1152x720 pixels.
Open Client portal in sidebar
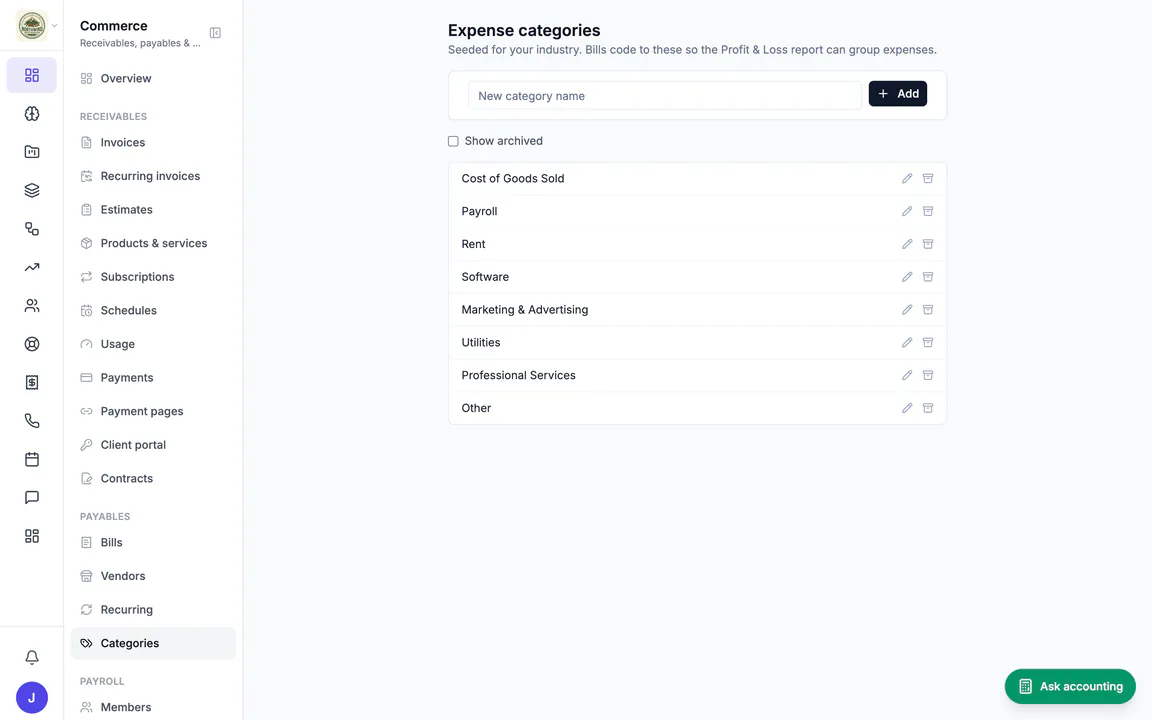[x=153, y=445]
